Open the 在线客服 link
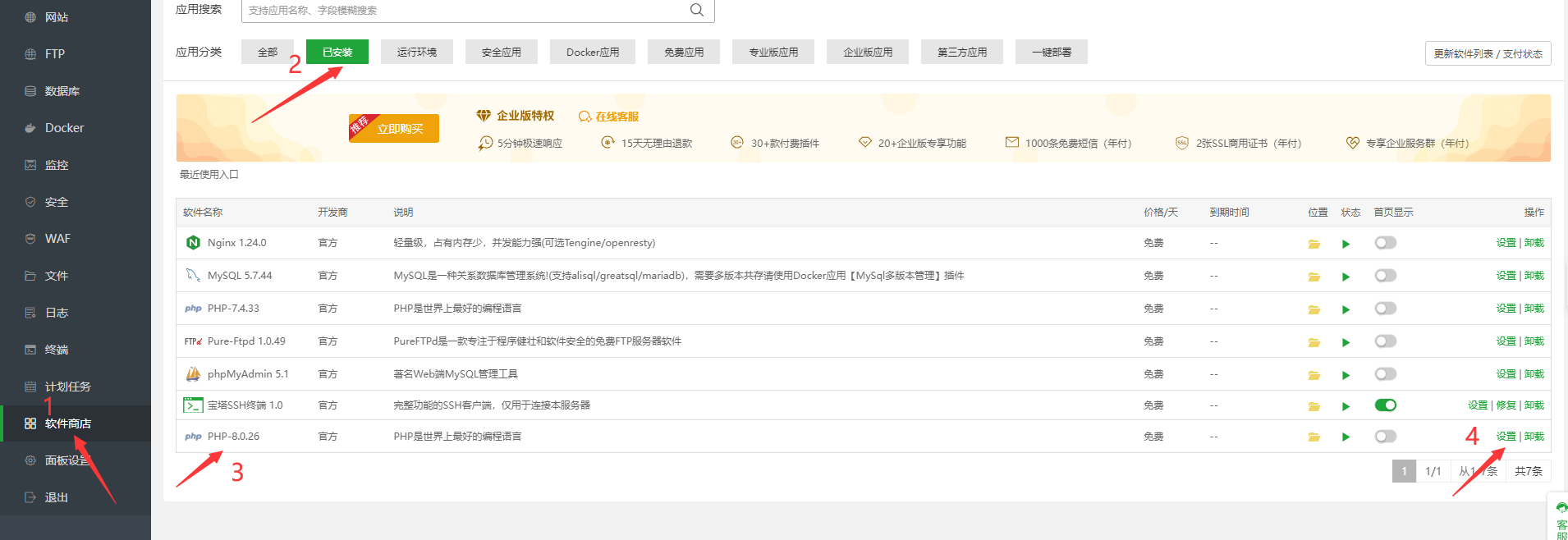The height and width of the screenshot is (540, 1568). coord(609,117)
